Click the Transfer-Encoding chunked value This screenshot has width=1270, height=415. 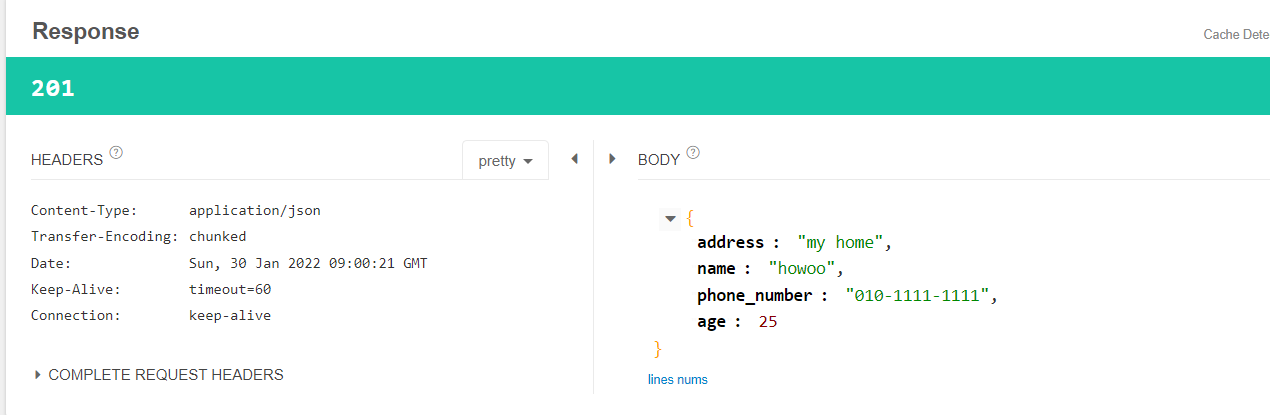(217, 237)
